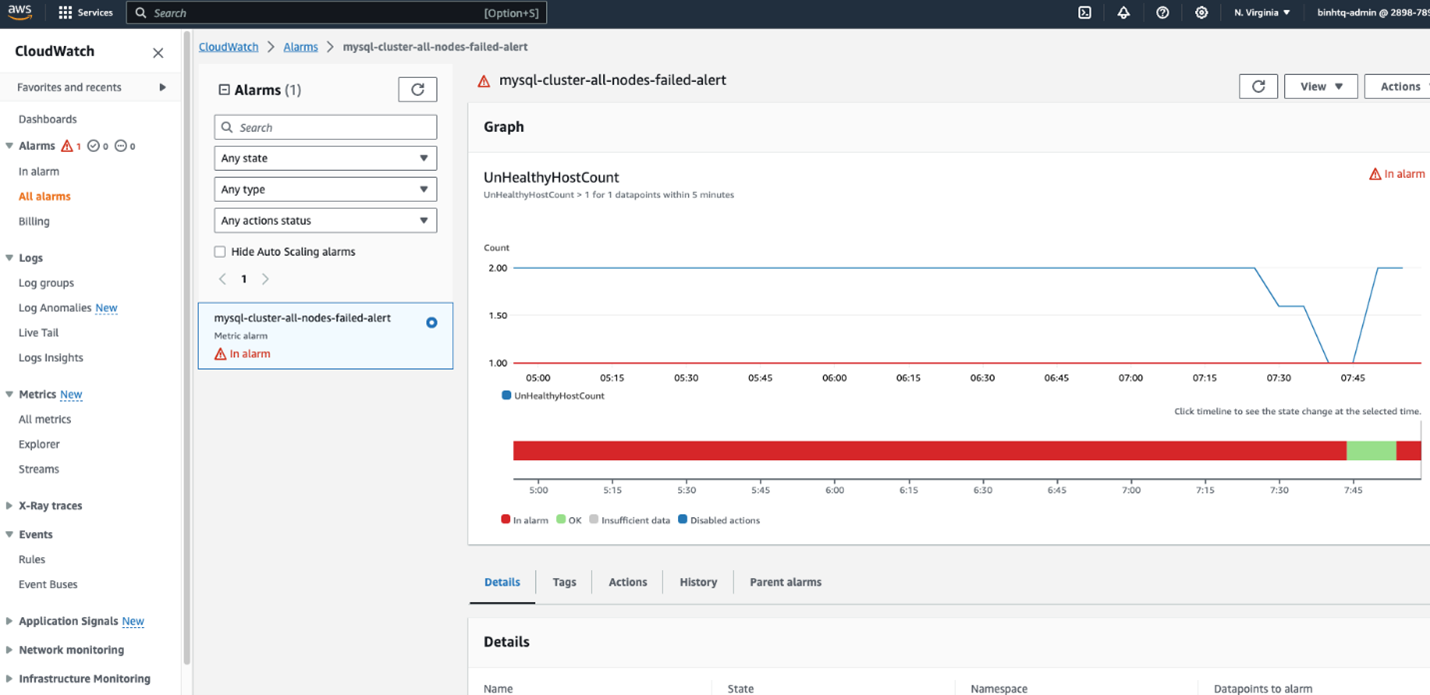Click the OK count icon in sidebar

click(93, 146)
